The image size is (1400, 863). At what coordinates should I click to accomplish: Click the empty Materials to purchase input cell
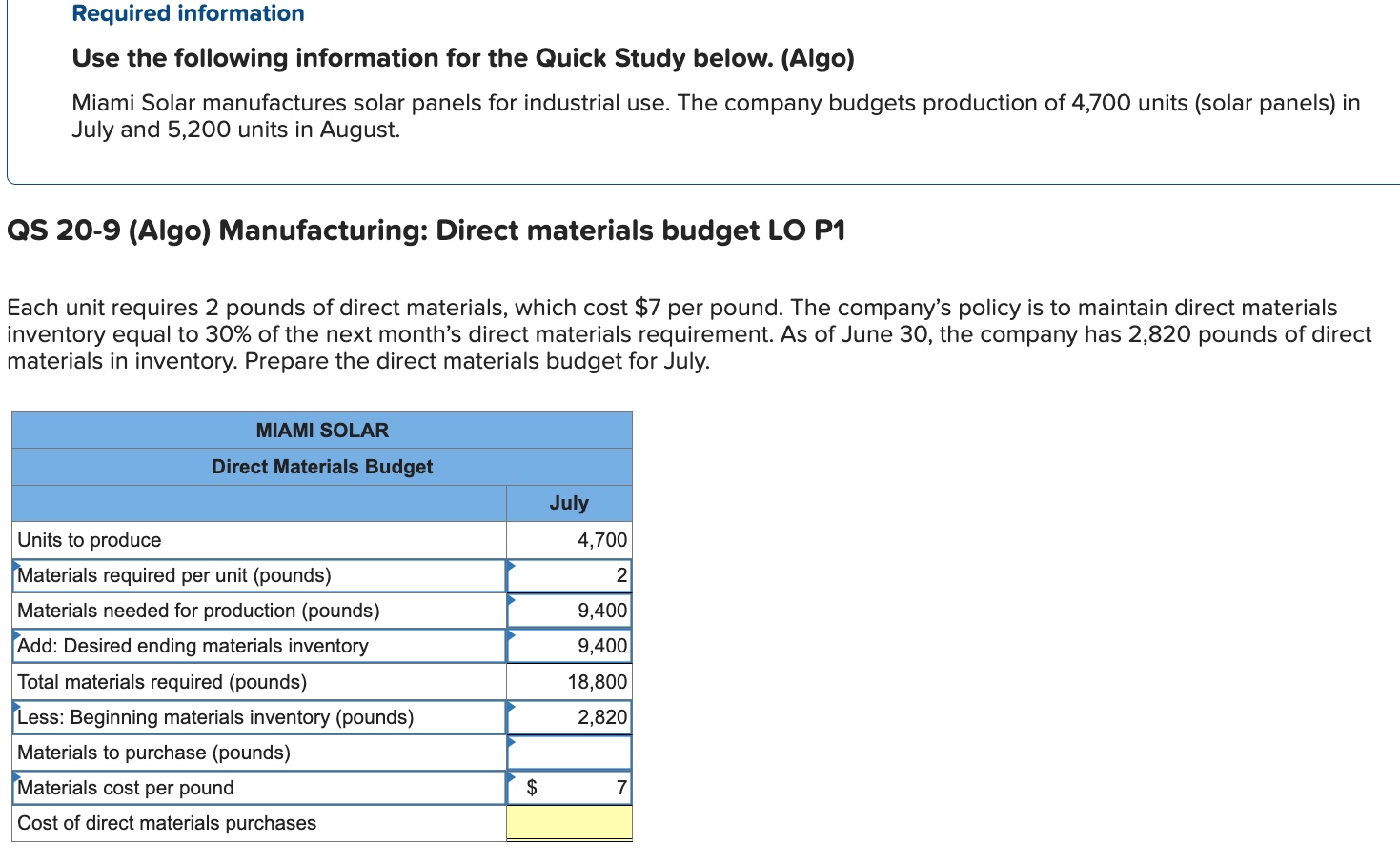(x=572, y=753)
